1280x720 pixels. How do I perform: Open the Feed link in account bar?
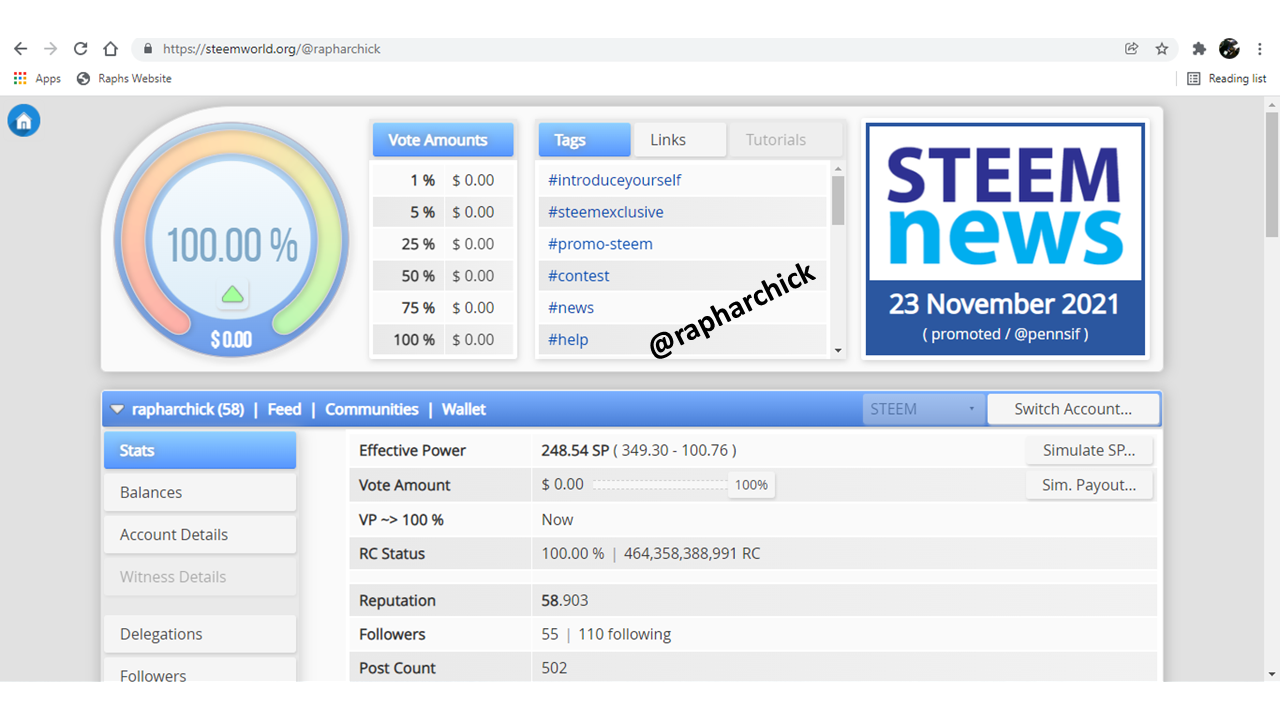click(x=284, y=409)
